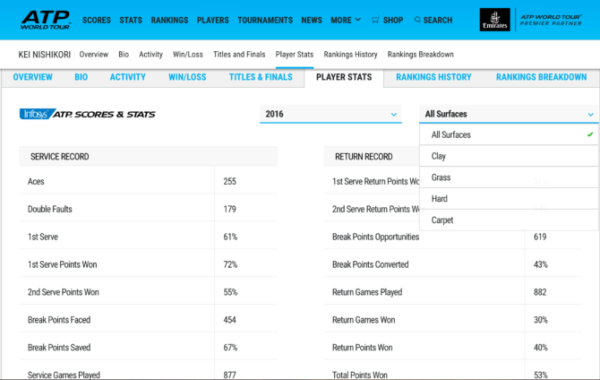600x380 pixels.
Task: Click the Service Games Played label
Action: click(x=64, y=375)
